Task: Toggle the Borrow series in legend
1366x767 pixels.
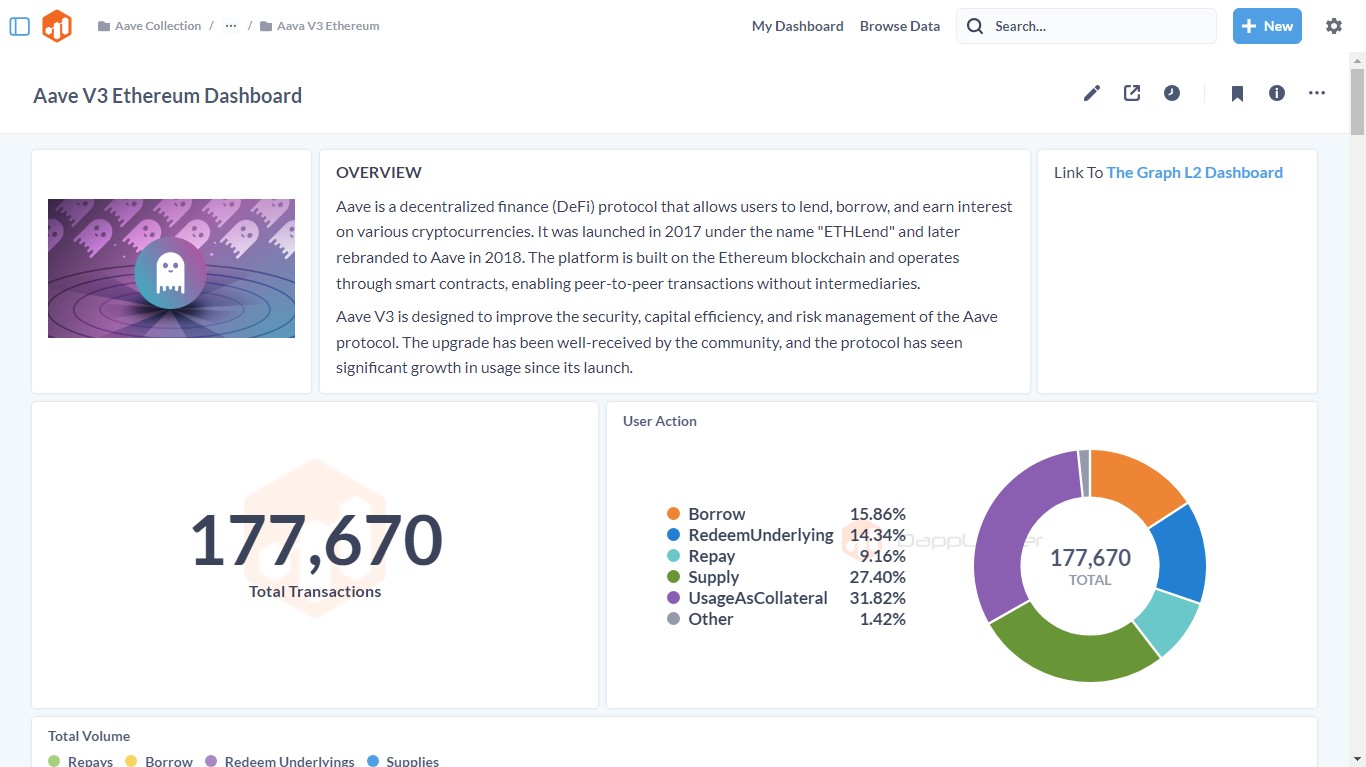Action: 716,514
